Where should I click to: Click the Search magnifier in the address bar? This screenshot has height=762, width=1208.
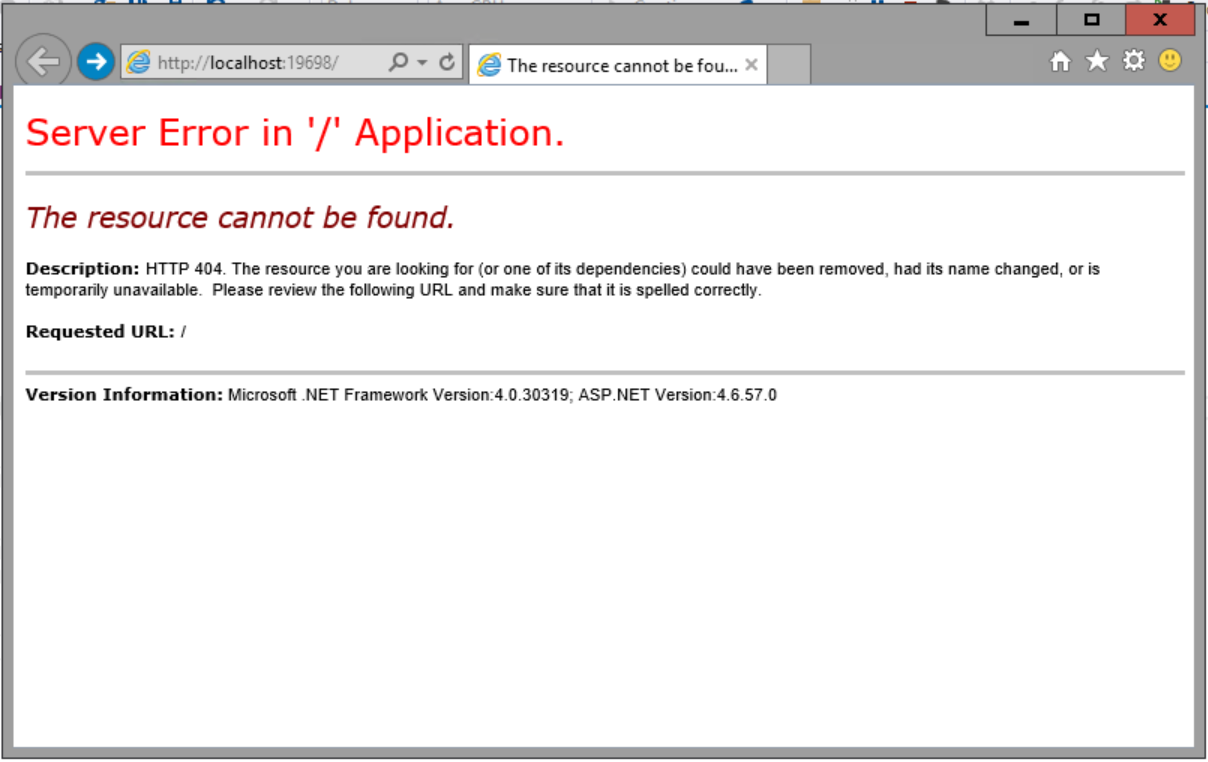click(398, 63)
